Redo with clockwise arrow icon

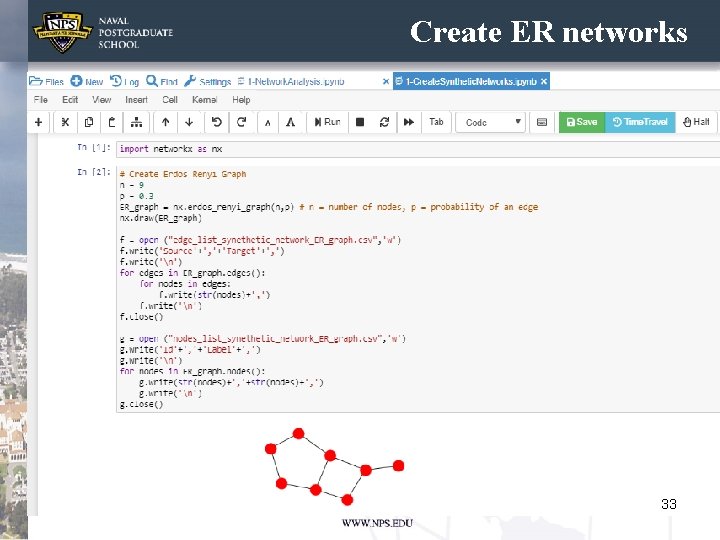click(242, 122)
